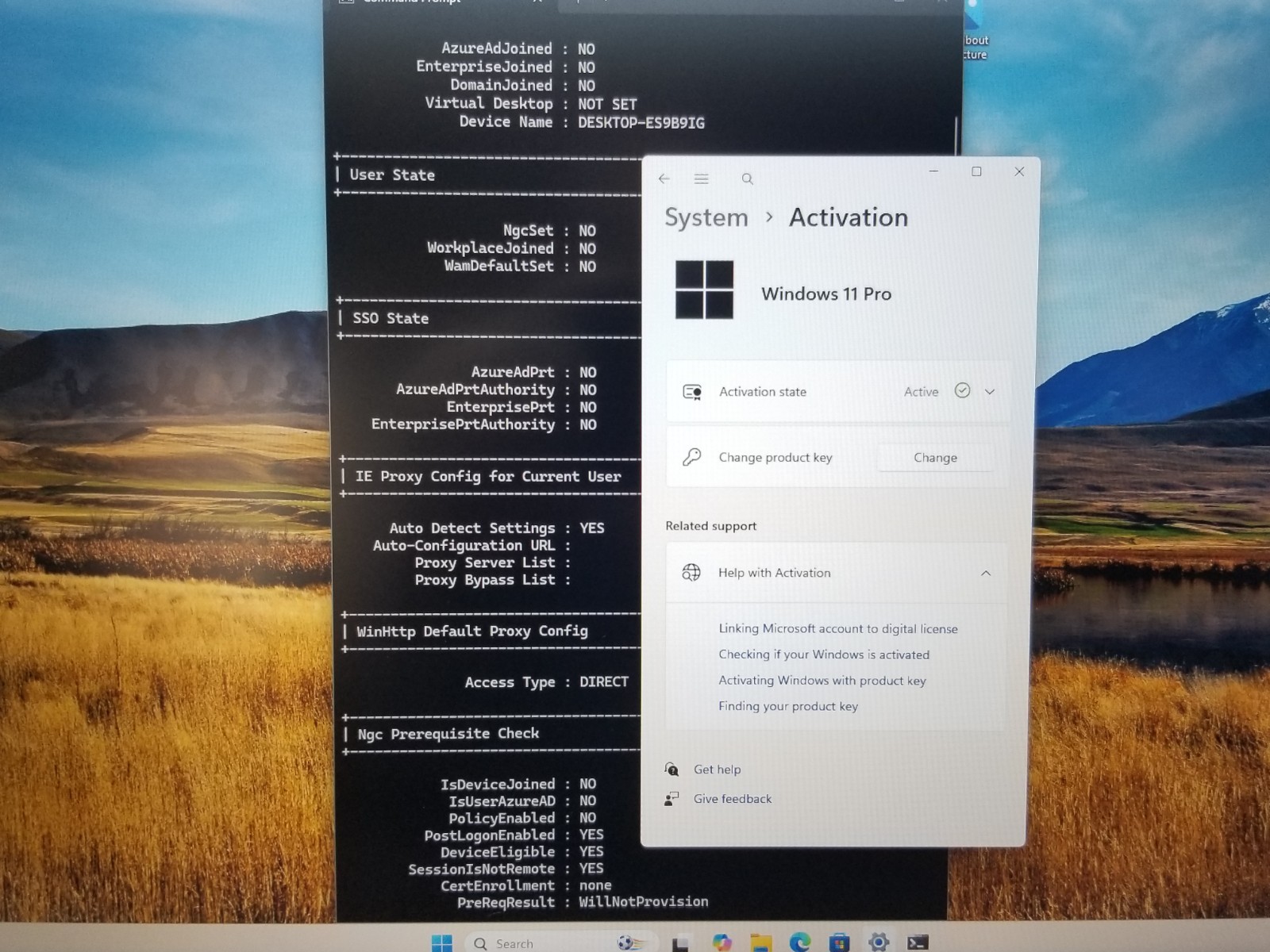Click the 'Virtual Desktop : NOT SET' line
The image size is (1270, 952).
(531, 104)
